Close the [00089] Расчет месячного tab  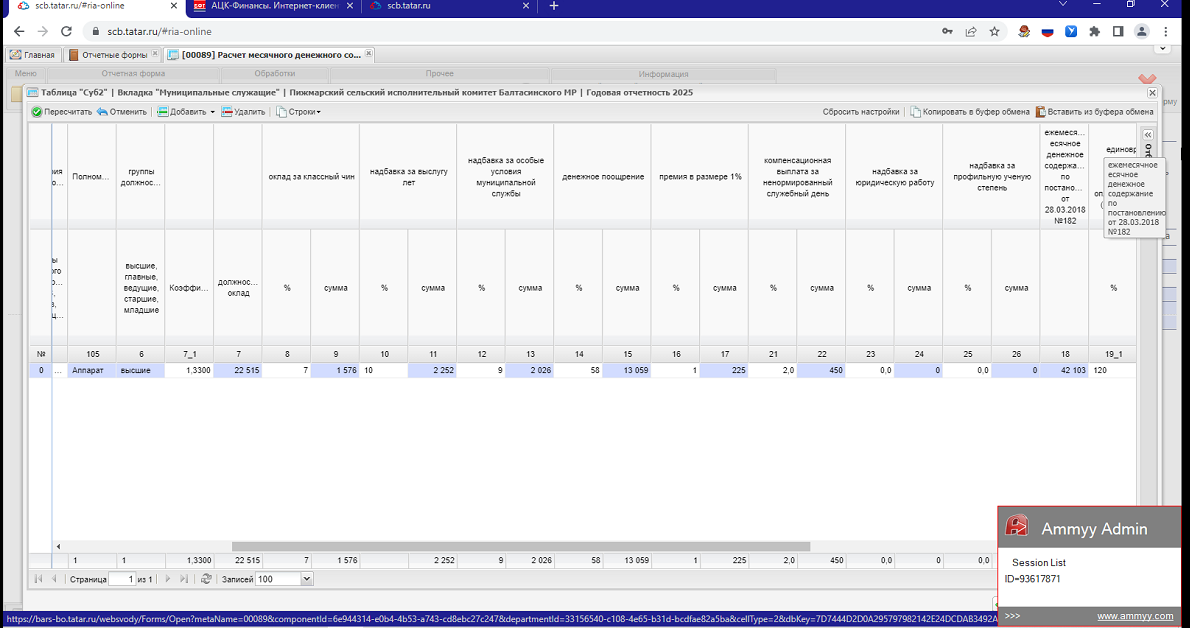pyautogui.click(x=369, y=54)
